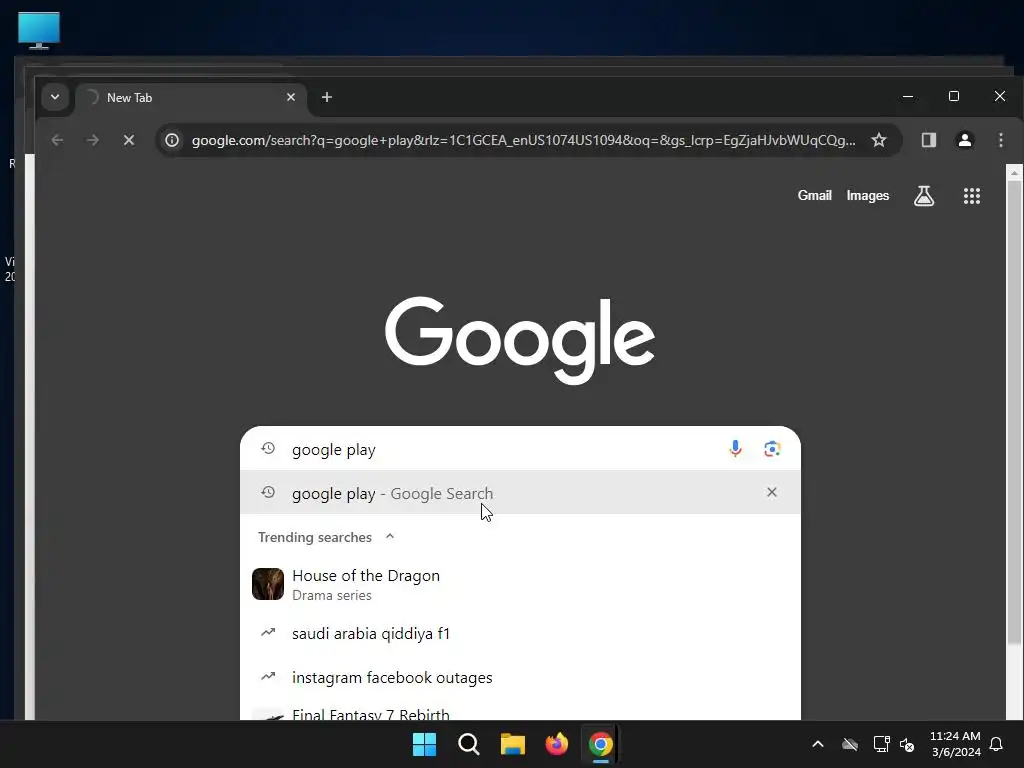Click Drama series subtitle text
Screen dimensions: 1024x768
click(x=332, y=595)
